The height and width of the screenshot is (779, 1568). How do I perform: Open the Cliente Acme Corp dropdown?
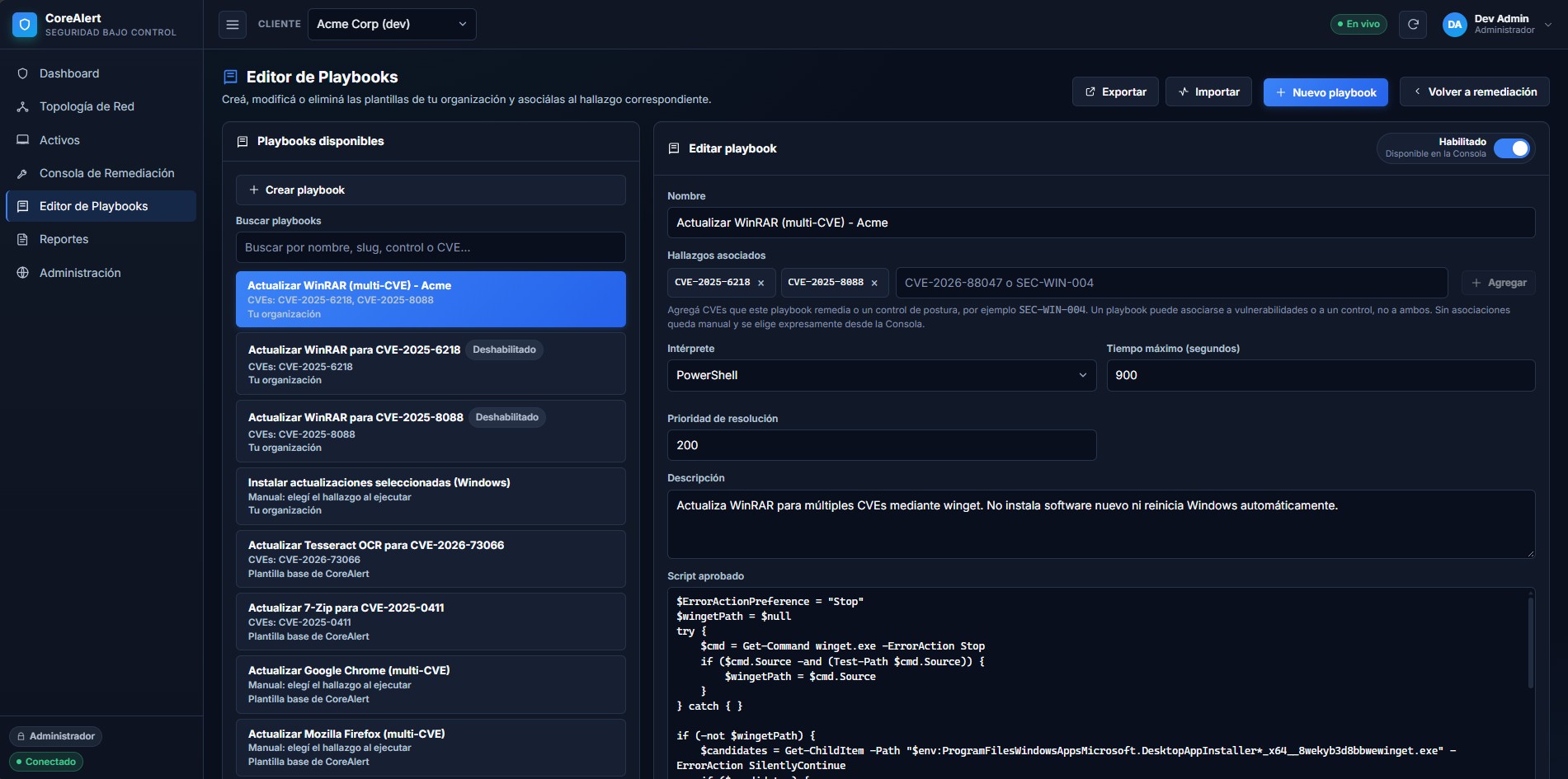(392, 24)
